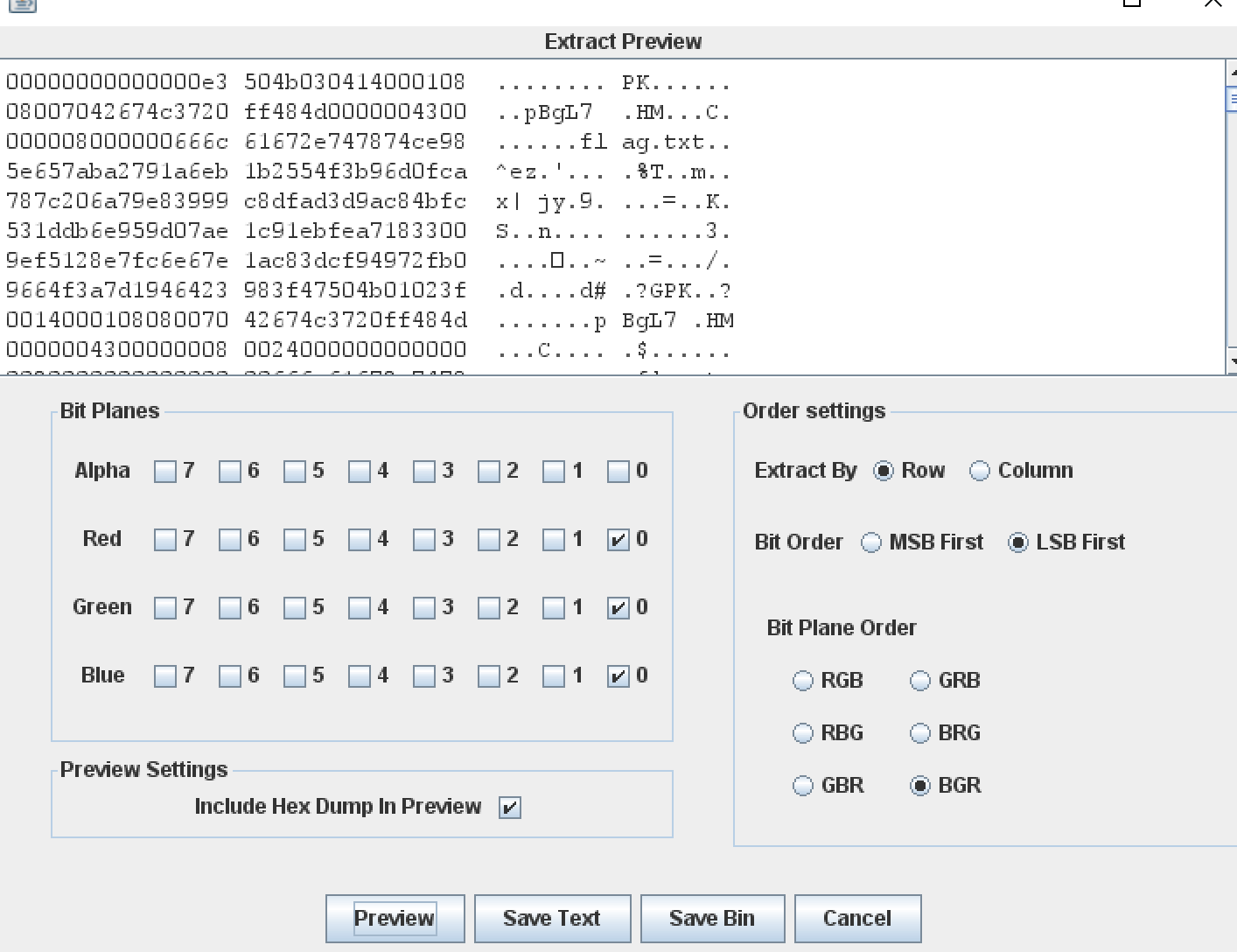Check Red bit plane 1

pyautogui.click(x=554, y=540)
